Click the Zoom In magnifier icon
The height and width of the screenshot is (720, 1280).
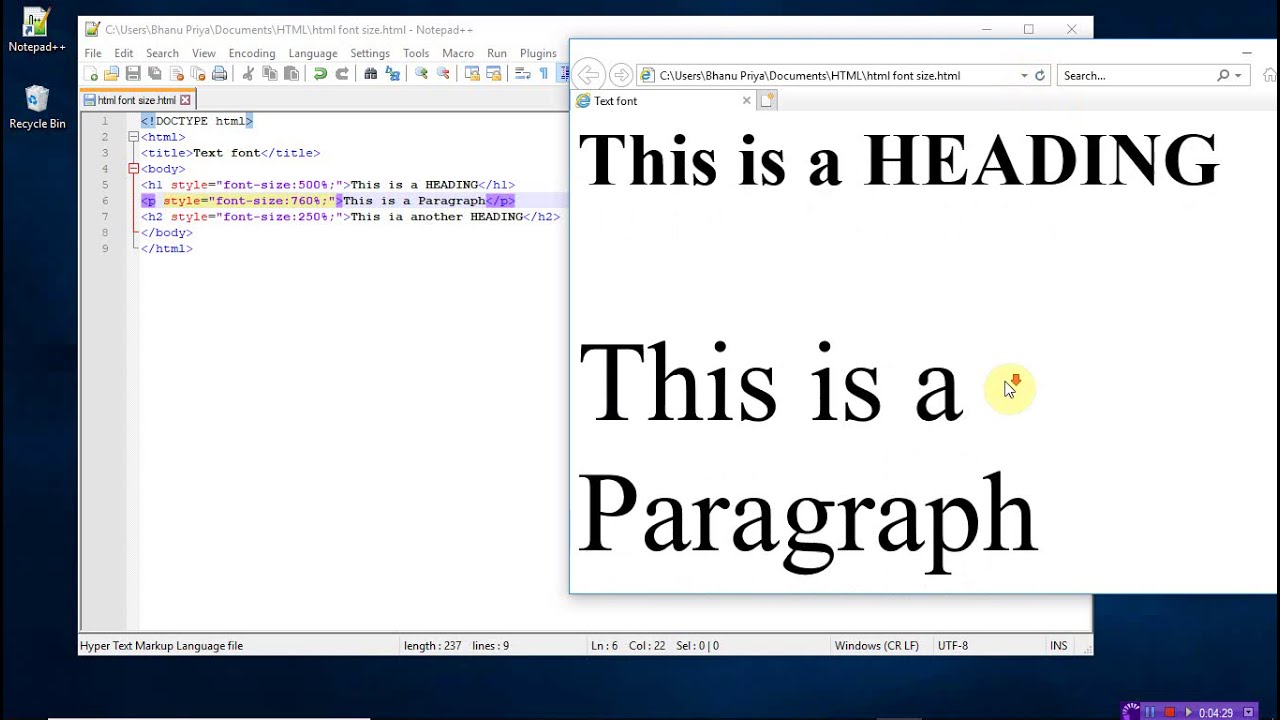421,74
